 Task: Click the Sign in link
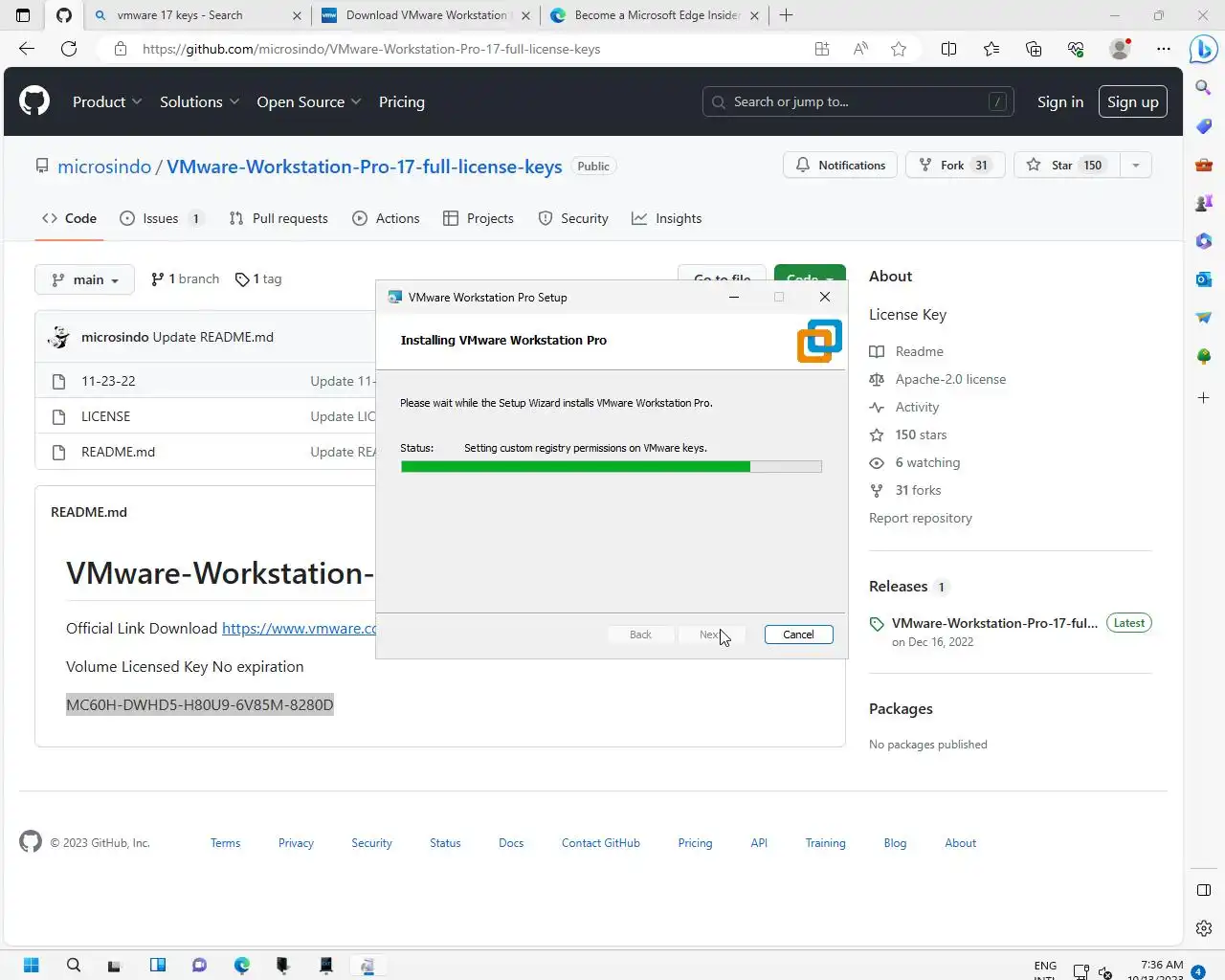(x=1060, y=101)
